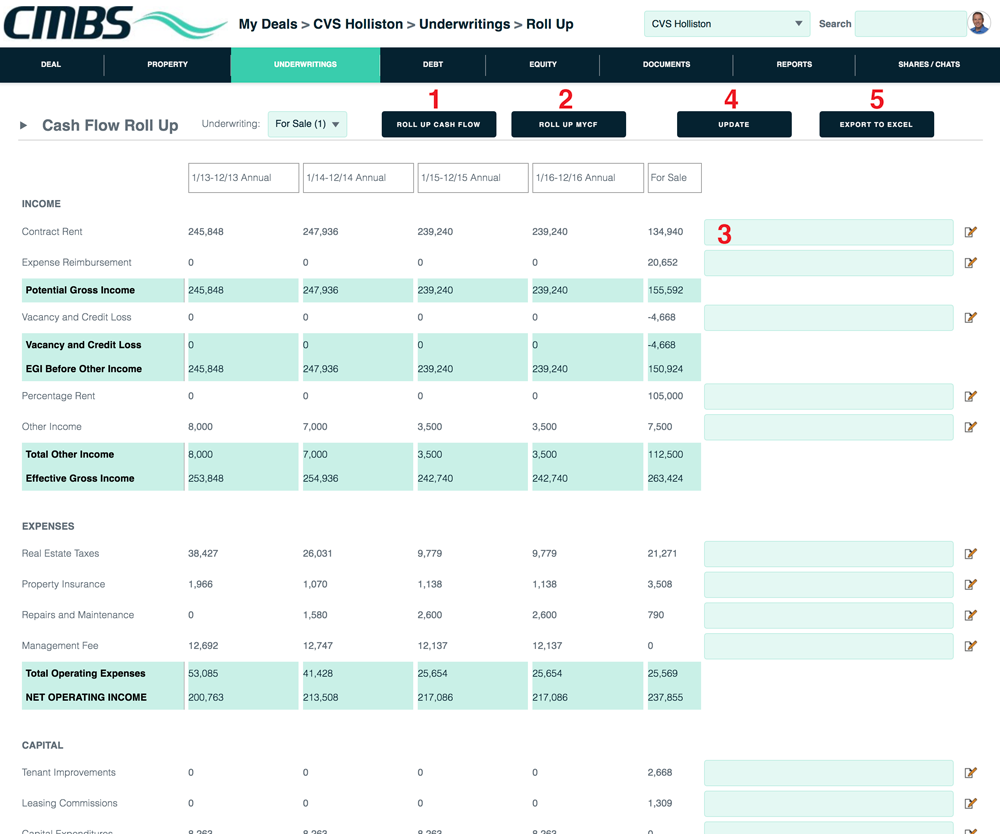Click the Management Fee comment input field

point(828,646)
